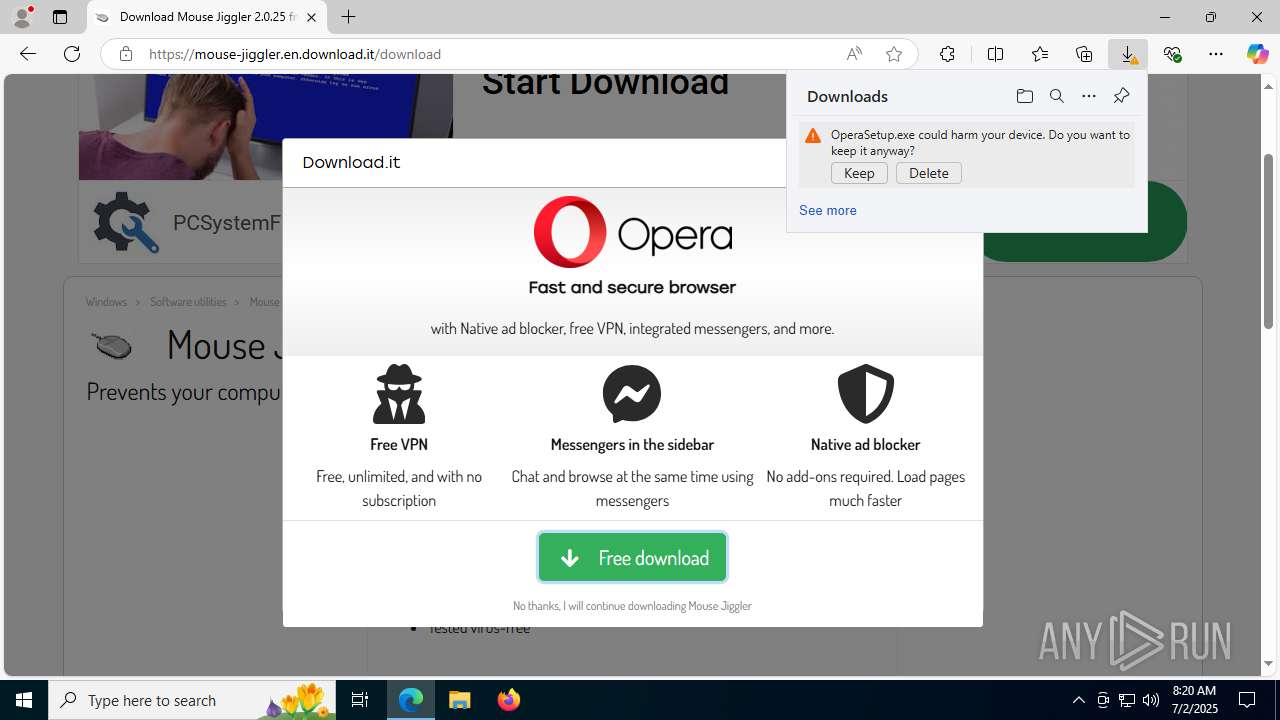Click the Opera logo in dialog
This screenshot has height=720, width=1280.
tap(632, 232)
